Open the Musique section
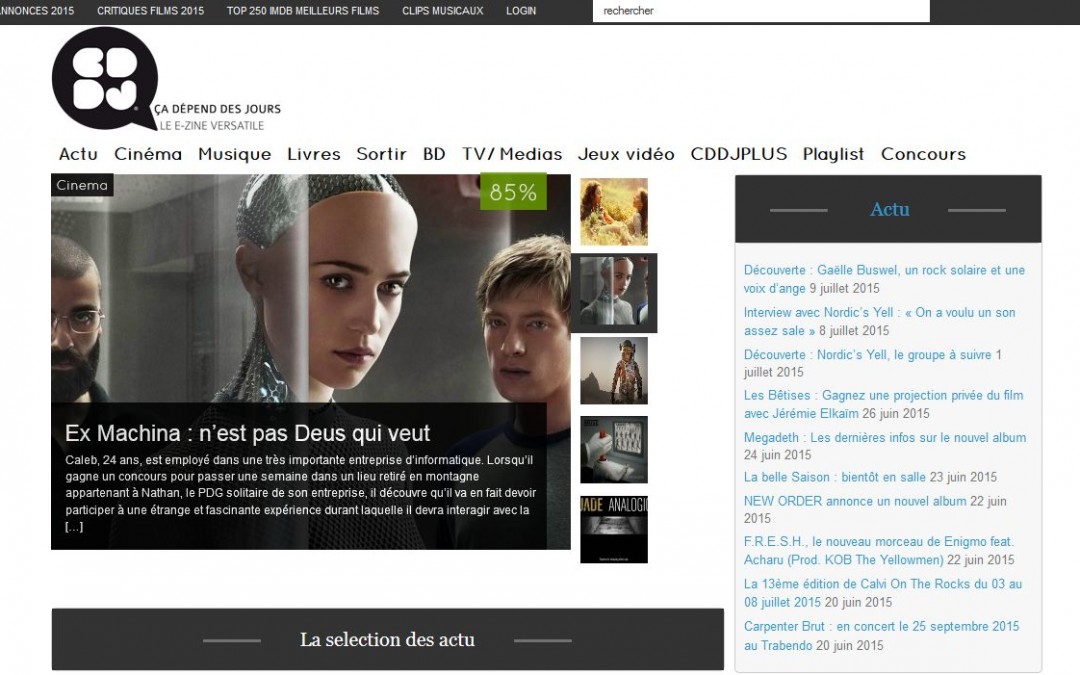 point(235,154)
